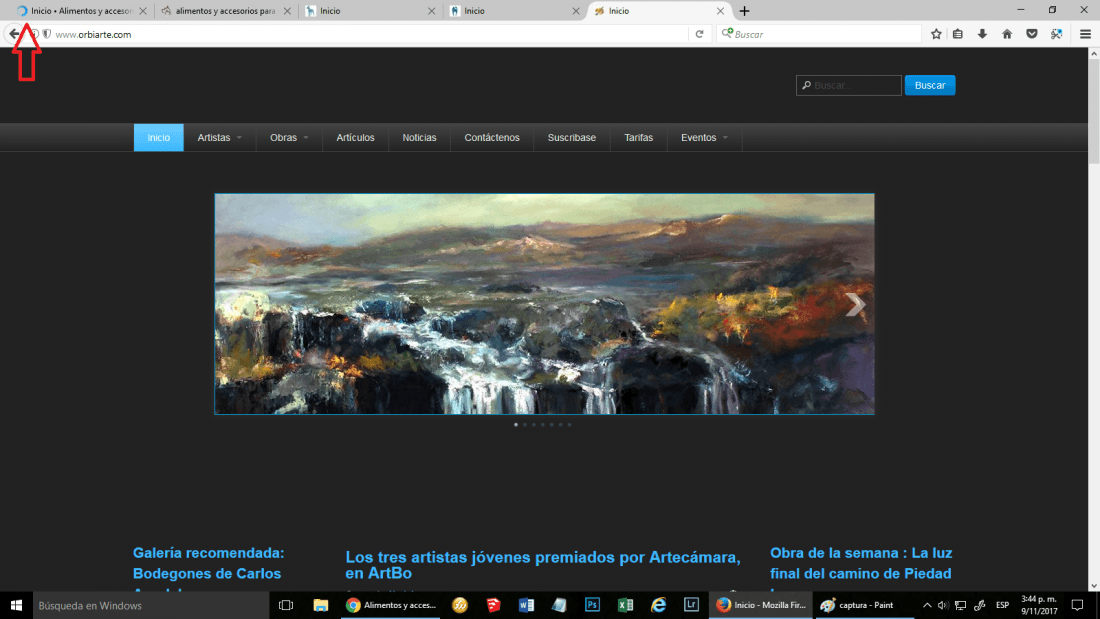Save page to Pocket icon
The image size is (1100, 619).
1031,34
